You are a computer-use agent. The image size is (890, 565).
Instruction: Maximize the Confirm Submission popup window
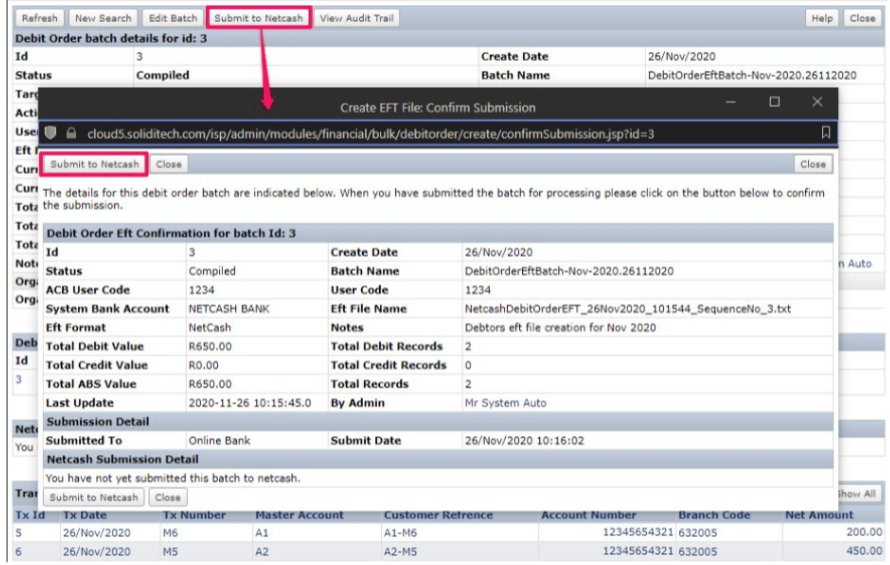[x=774, y=103]
